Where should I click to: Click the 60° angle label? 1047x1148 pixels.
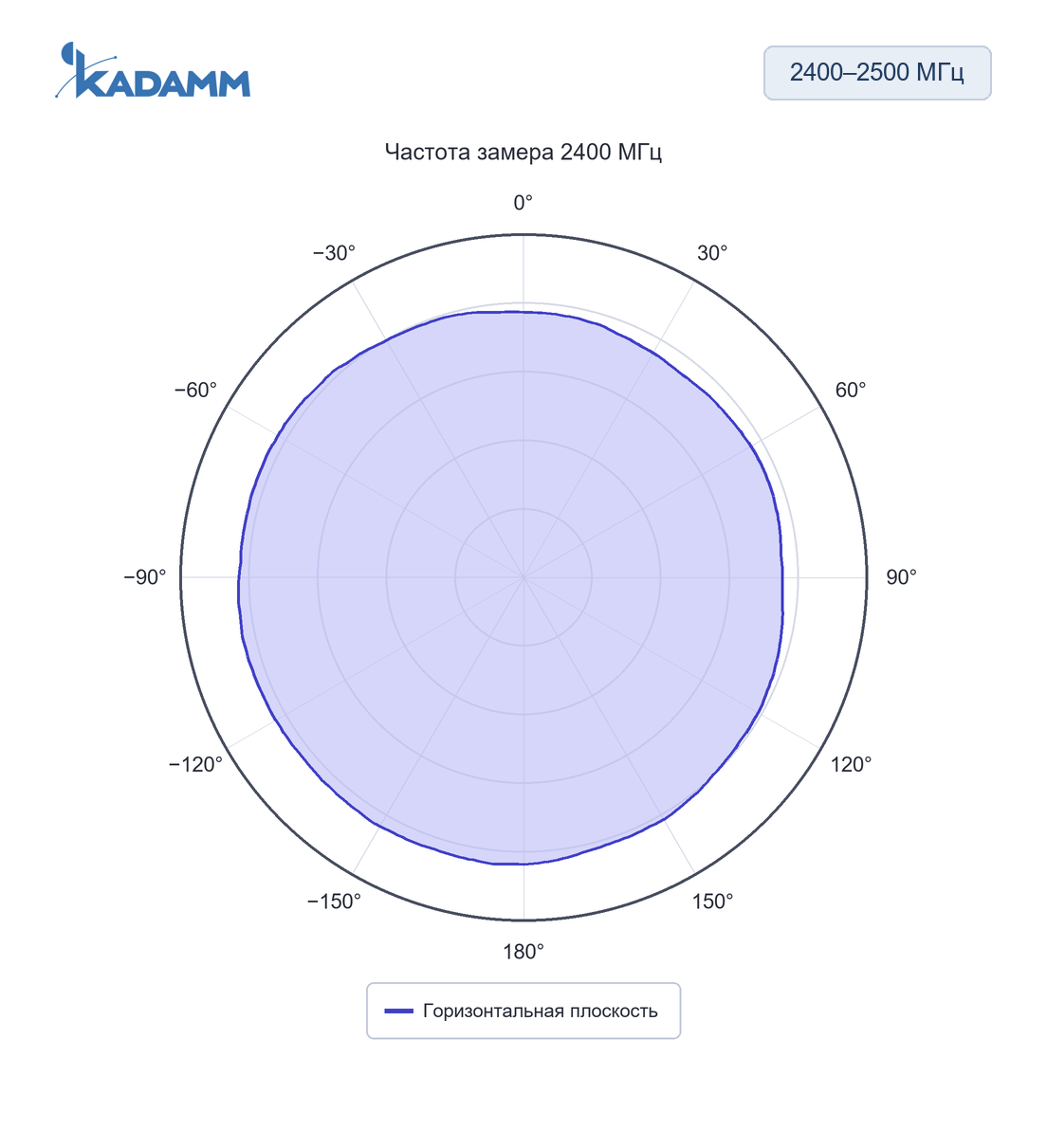pyautogui.click(x=851, y=391)
